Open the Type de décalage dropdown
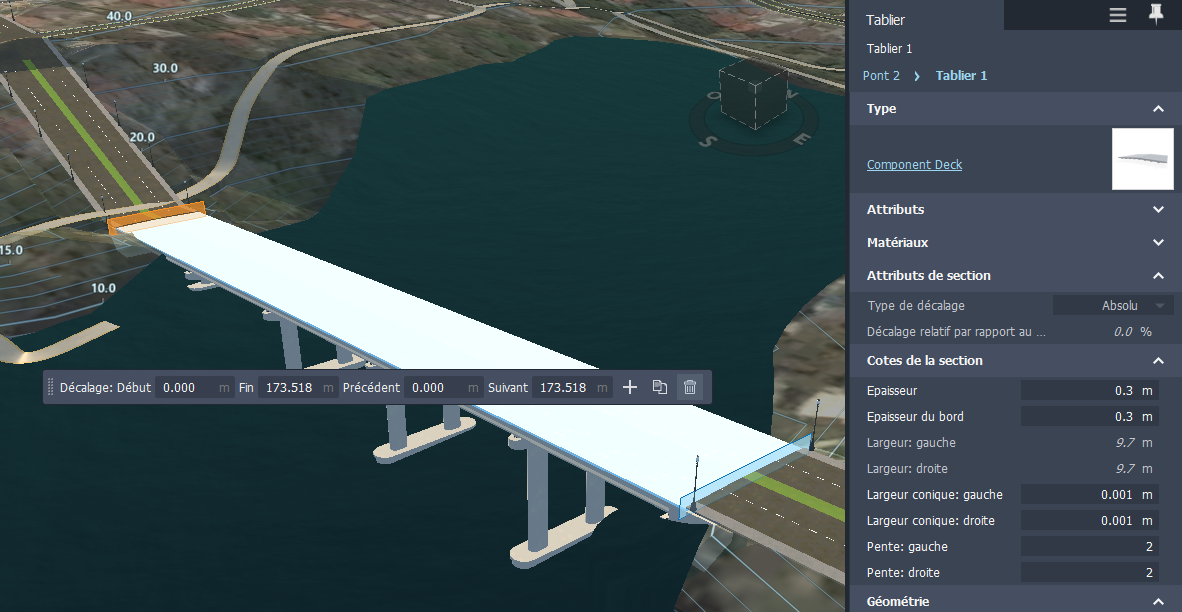The image size is (1182, 612). pos(1113,305)
